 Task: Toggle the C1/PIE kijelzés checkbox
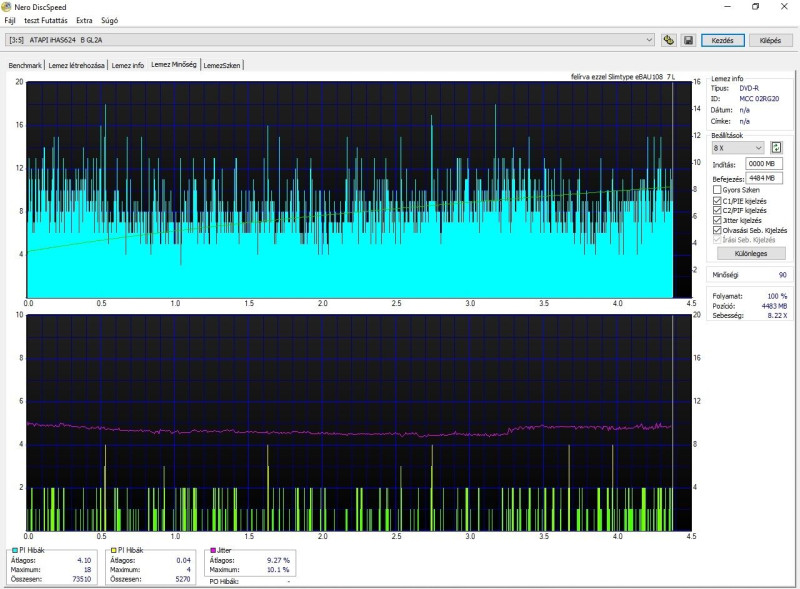pos(716,201)
